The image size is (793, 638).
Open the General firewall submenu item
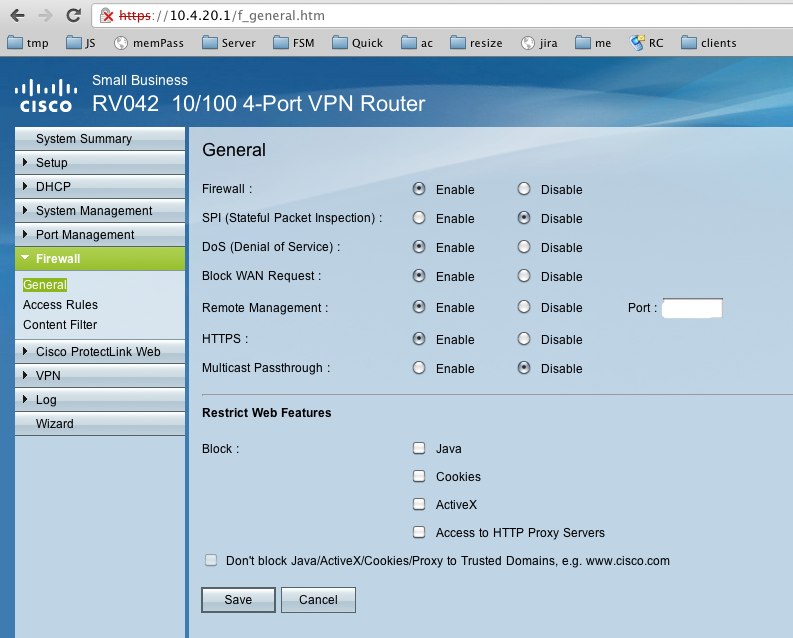pos(45,285)
